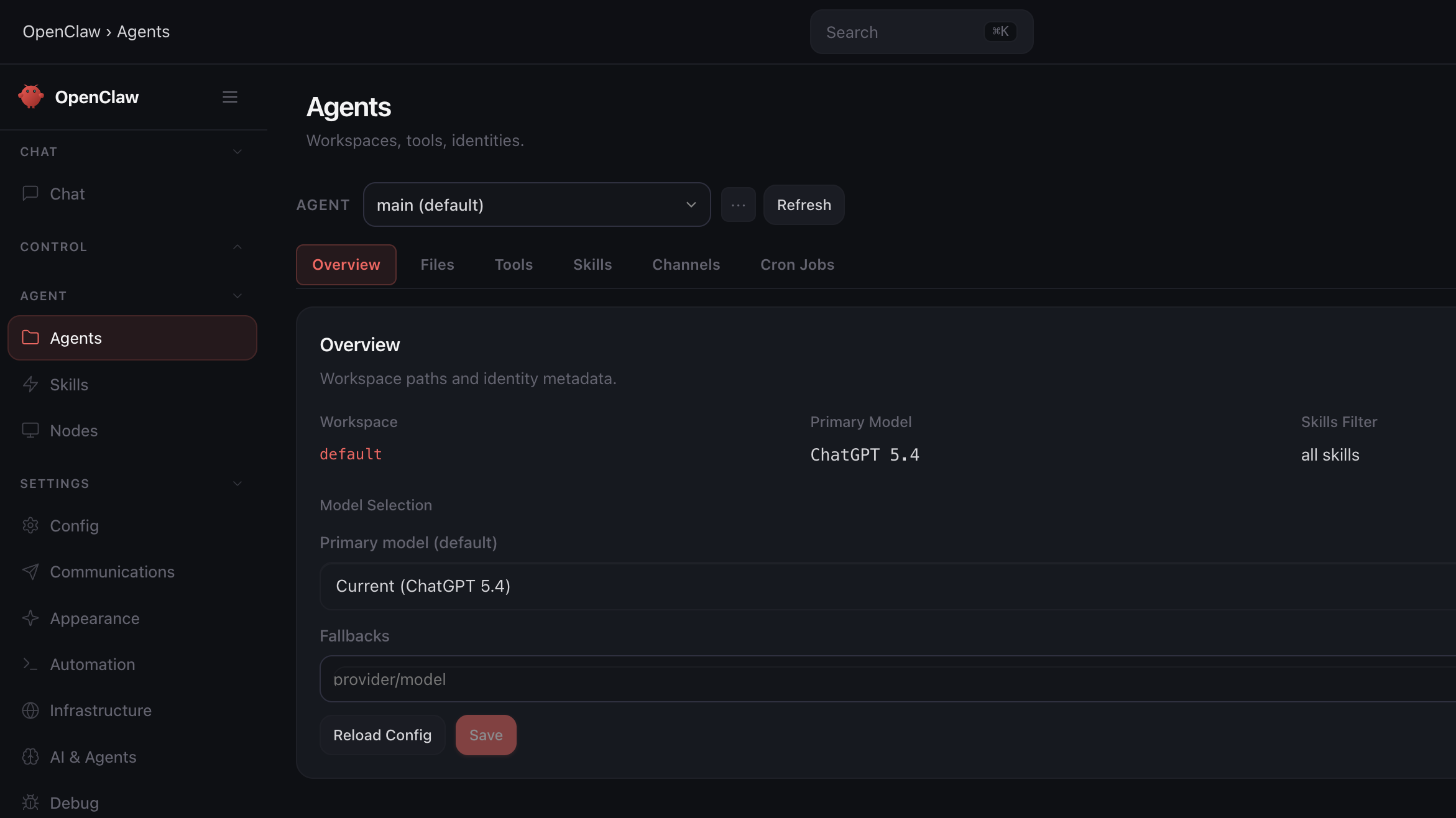
Task: Click the OpenClaw robot logo icon
Action: pos(30,96)
